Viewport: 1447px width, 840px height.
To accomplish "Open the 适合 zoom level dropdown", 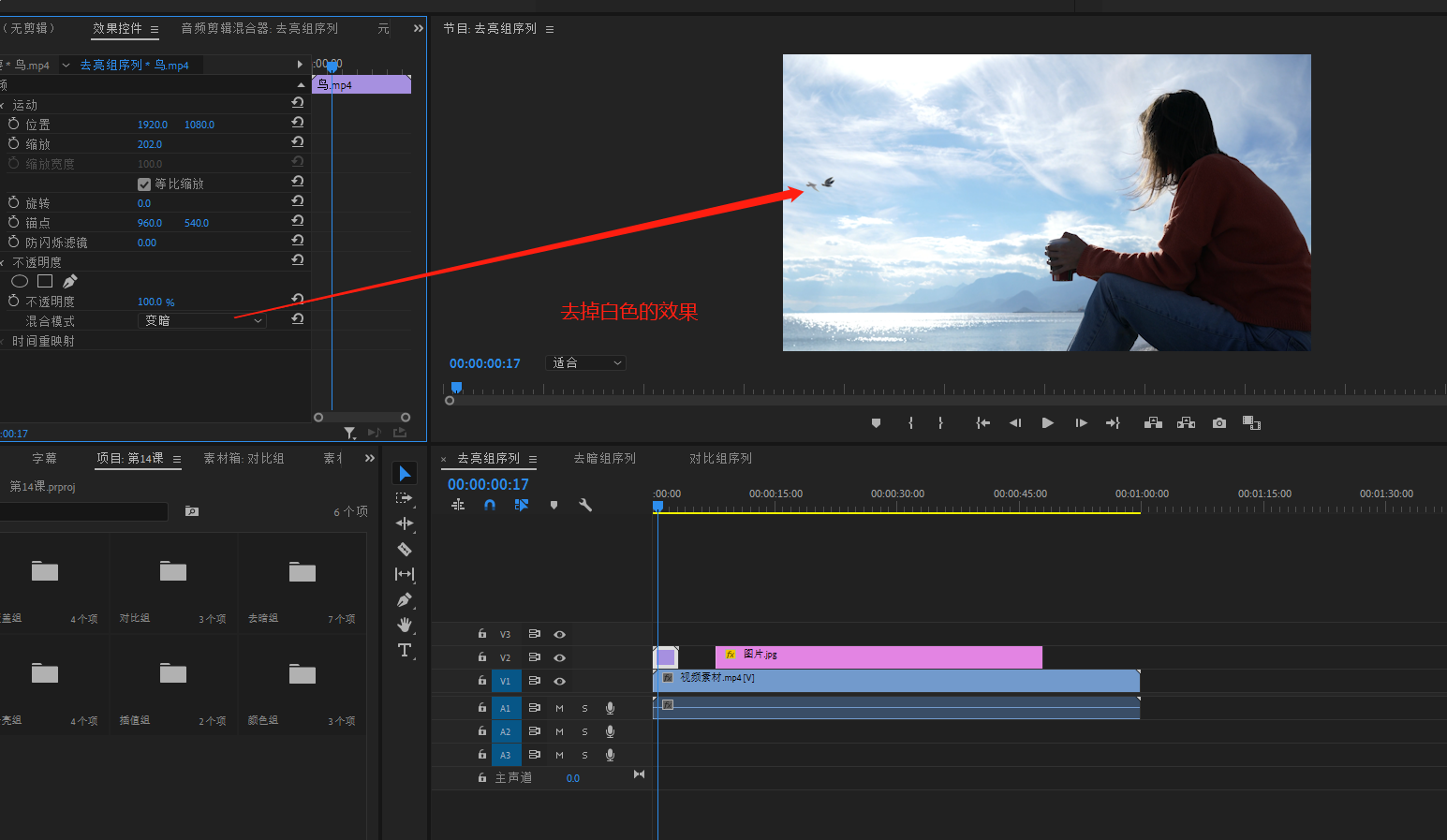I will tap(585, 363).
